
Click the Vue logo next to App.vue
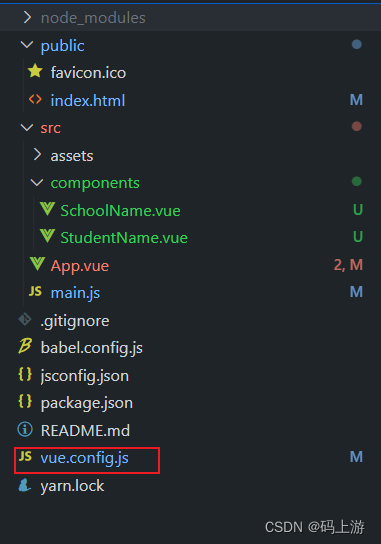click(x=37, y=264)
